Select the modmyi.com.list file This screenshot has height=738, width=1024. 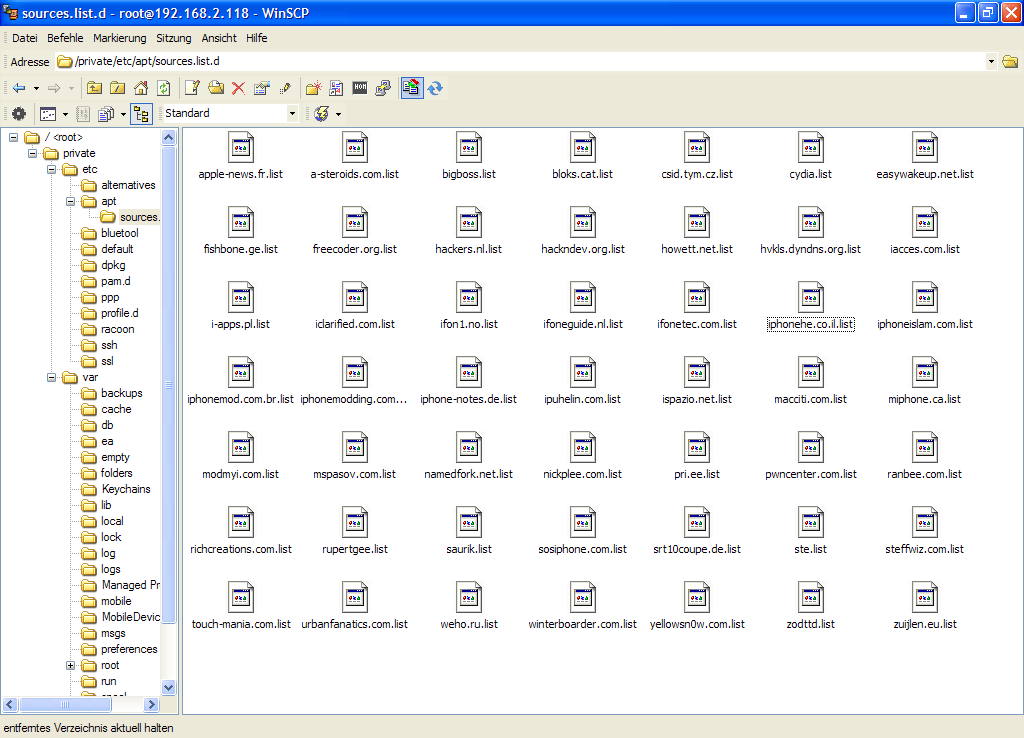[240, 457]
